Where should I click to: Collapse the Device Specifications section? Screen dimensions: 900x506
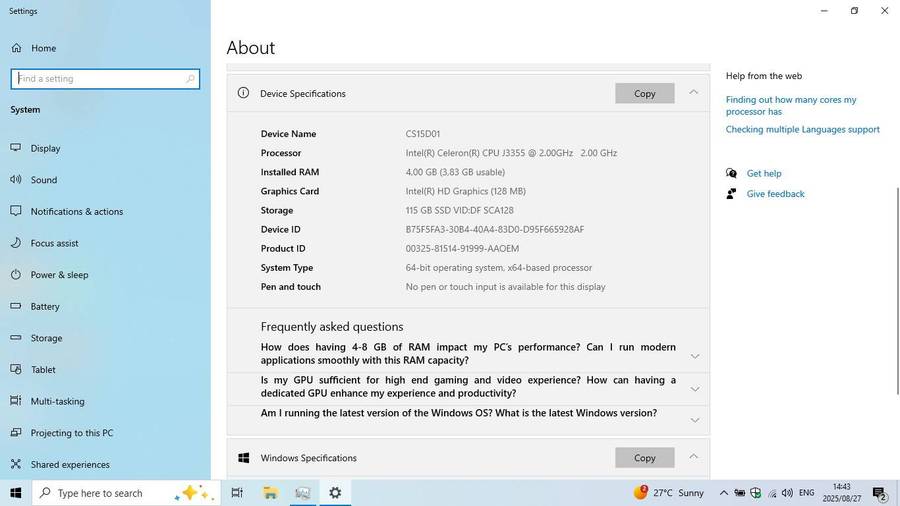click(x=693, y=92)
